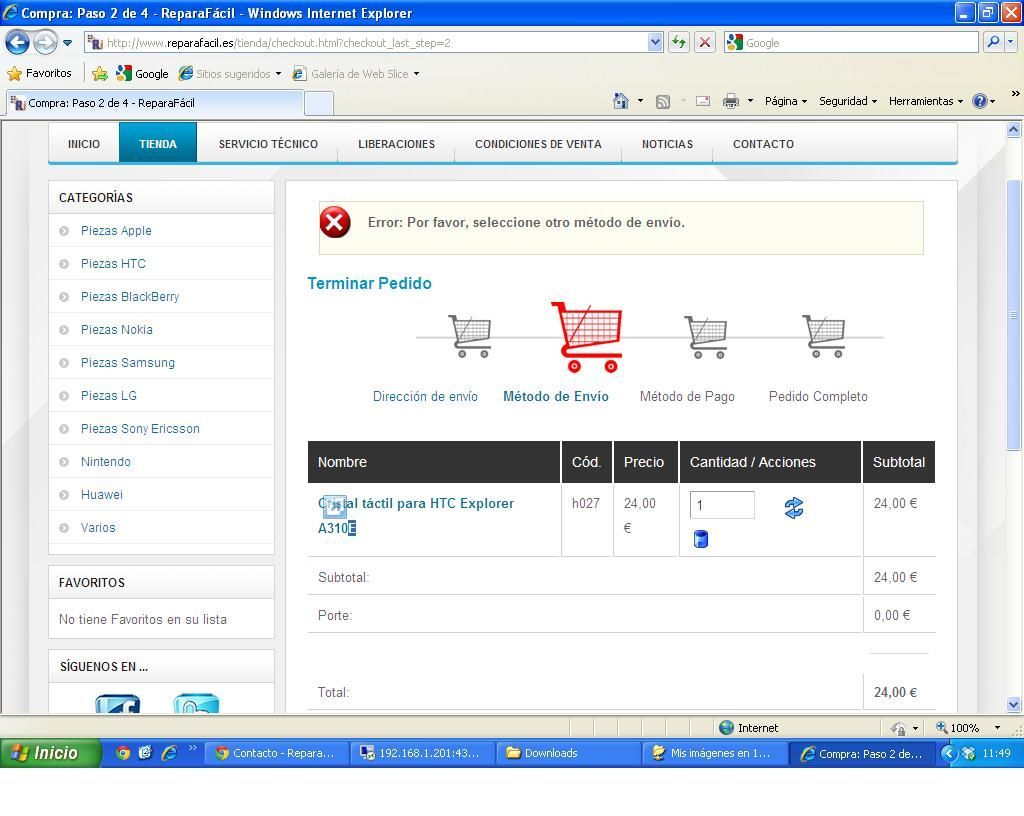Switch to Mis imágenes taskbar window
This screenshot has height=816, width=1024.
coord(714,753)
